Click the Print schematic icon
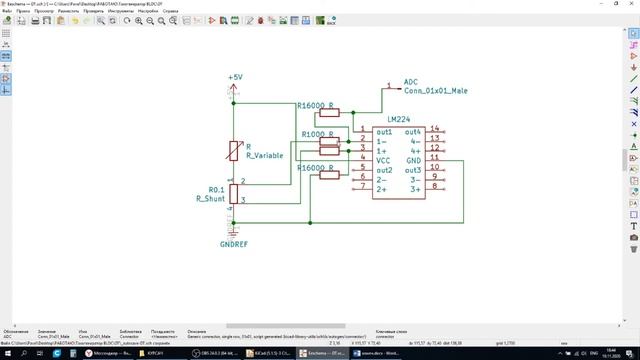Screen dimensions: 640x360 (x=35, y=20)
